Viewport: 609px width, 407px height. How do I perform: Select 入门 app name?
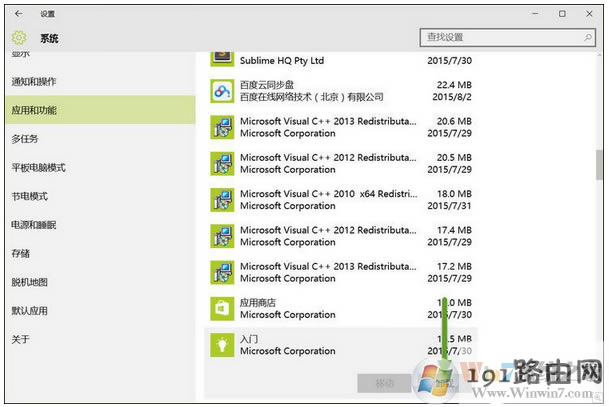point(249,339)
